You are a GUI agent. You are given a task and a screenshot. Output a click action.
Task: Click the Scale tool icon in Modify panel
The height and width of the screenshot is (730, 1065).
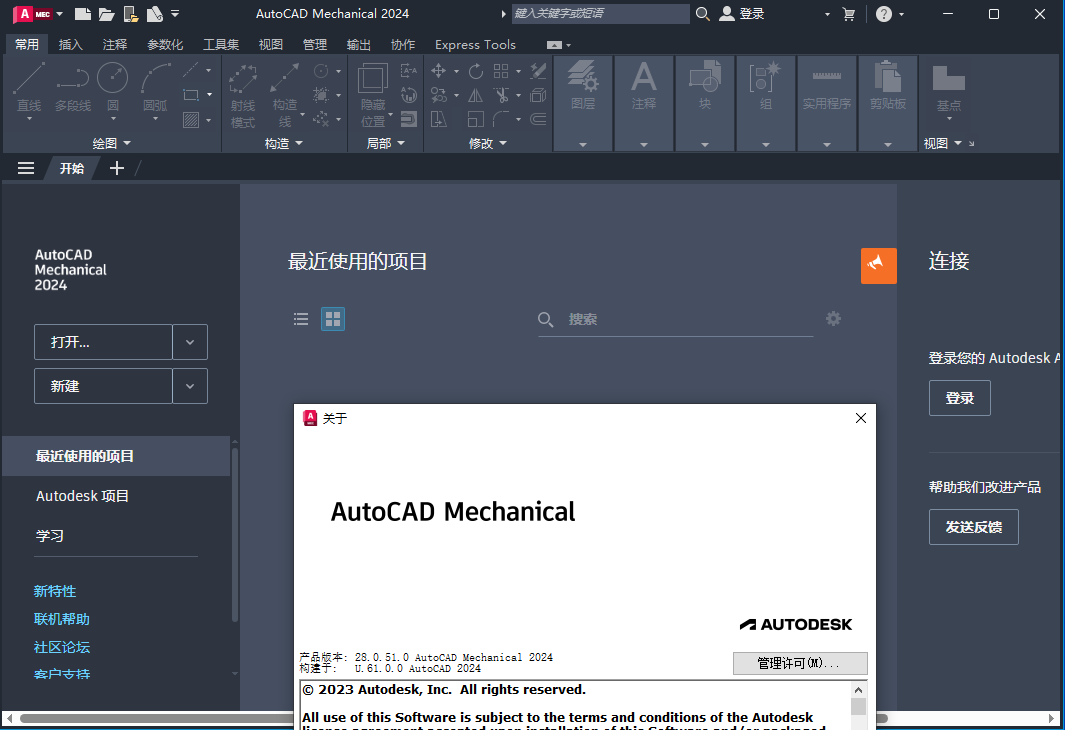475,120
